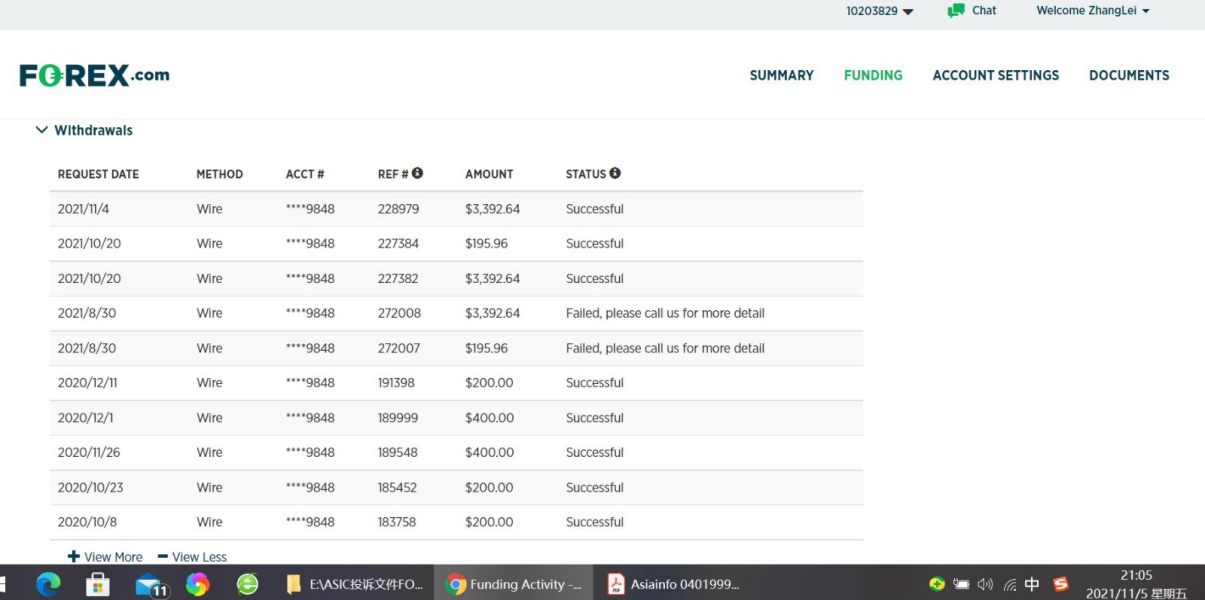Go to the SUMMARY tab

point(781,75)
